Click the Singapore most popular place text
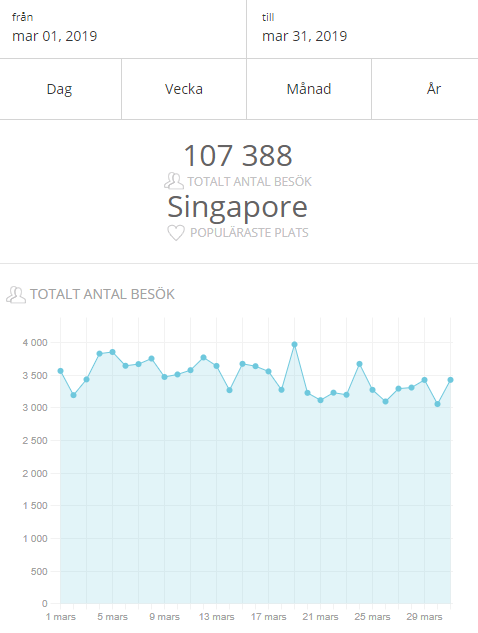Screen dimensions: 478x633 pos(238,207)
